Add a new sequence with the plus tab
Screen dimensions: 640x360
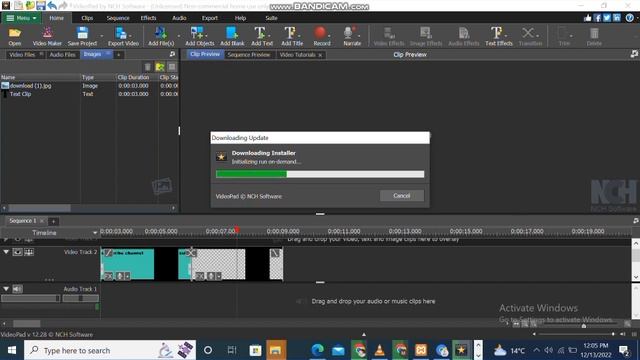coord(53,221)
